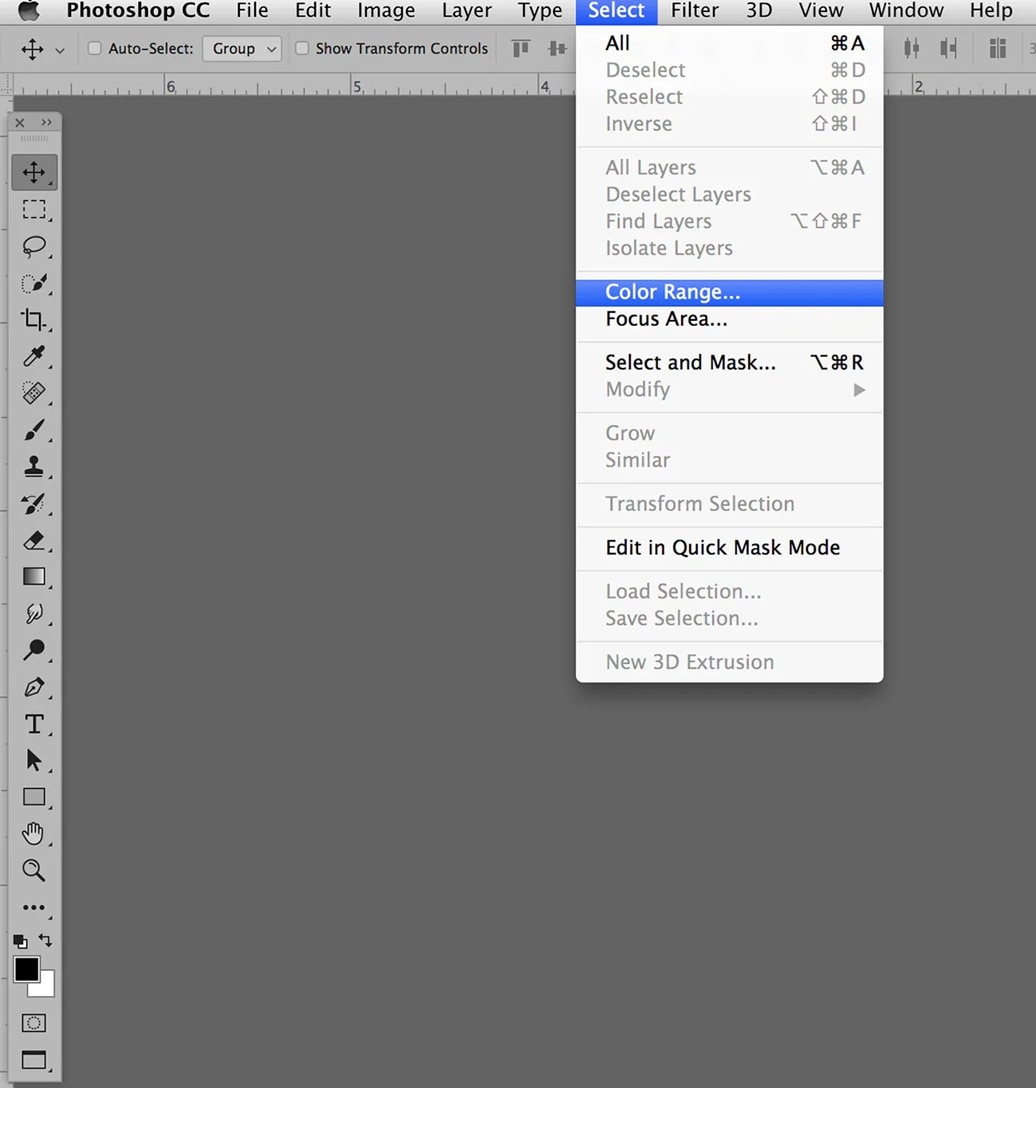Choose Select and Mask menu item
The height and width of the screenshot is (1137, 1036).
(729, 363)
